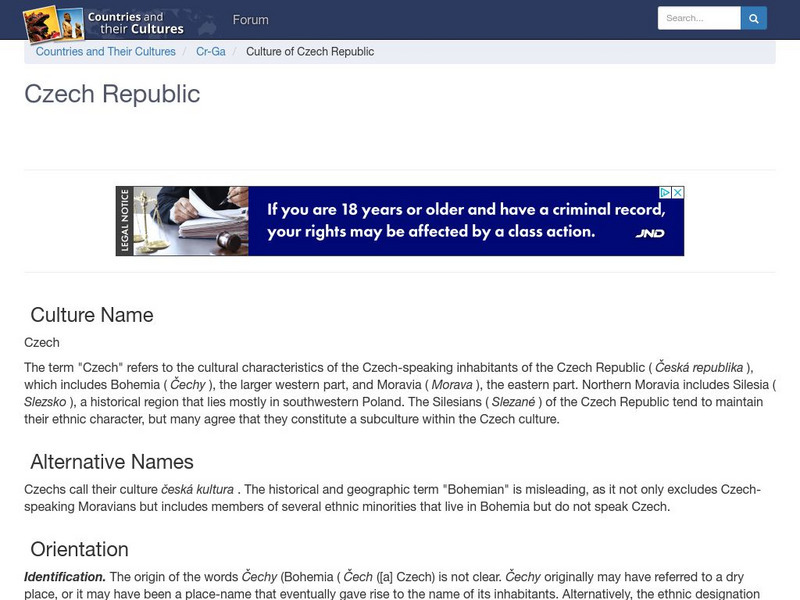Close the advertisement with its X icon
This screenshot has width=800, height=600.
677,192
